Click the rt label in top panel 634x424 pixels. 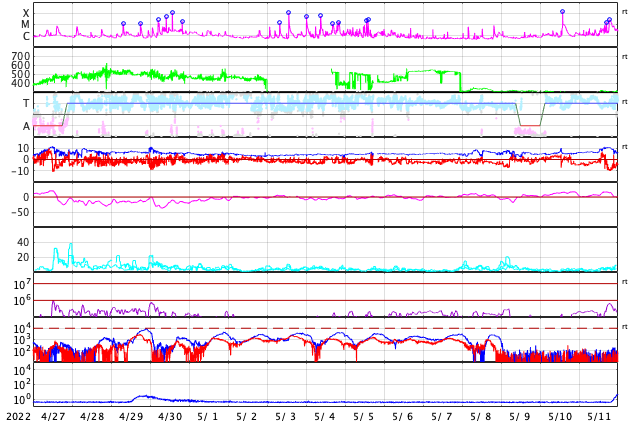click(x=624, y=11)
